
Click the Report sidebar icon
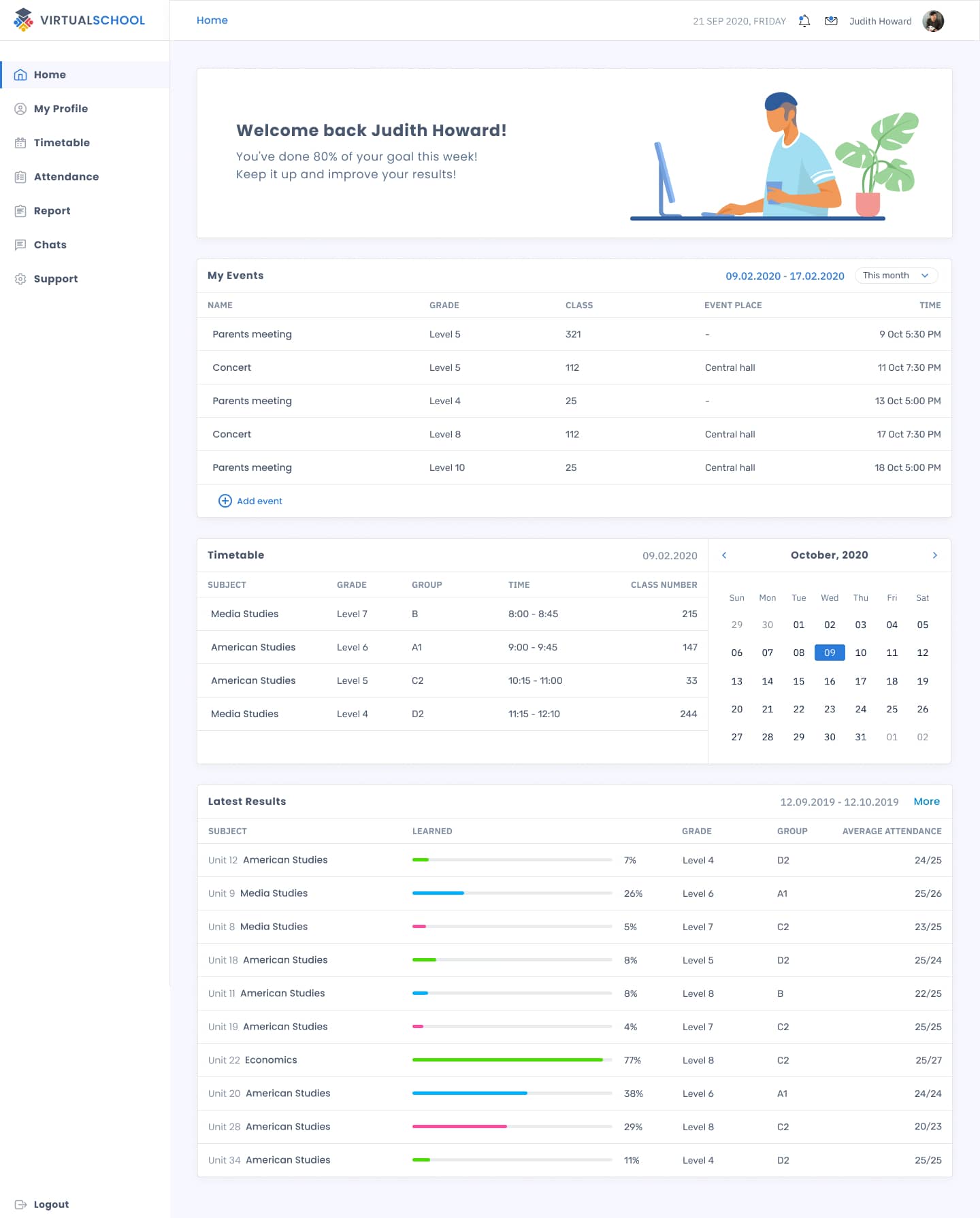coord(20,211)
